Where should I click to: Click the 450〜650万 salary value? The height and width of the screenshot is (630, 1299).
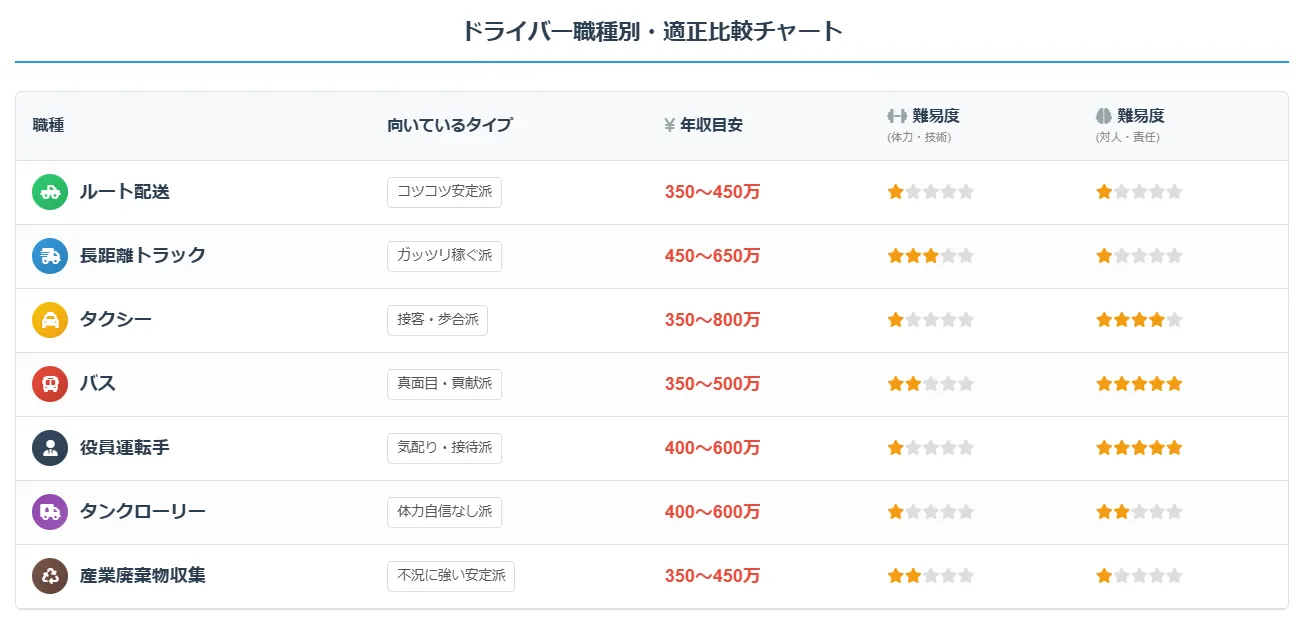tap(712, 256)
